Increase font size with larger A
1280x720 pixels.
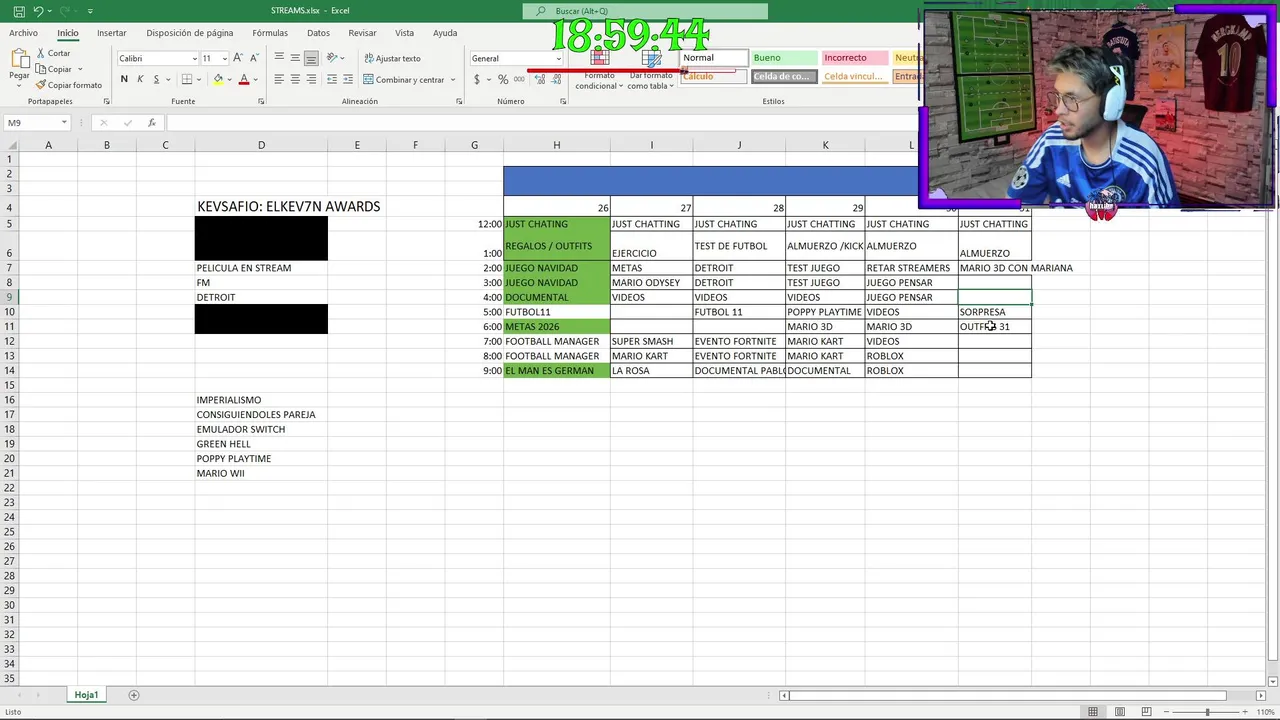[238, 58]
